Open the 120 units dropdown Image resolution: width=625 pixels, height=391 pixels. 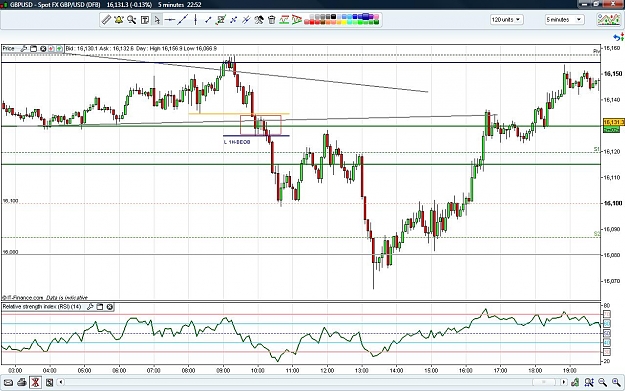(506, 20)
